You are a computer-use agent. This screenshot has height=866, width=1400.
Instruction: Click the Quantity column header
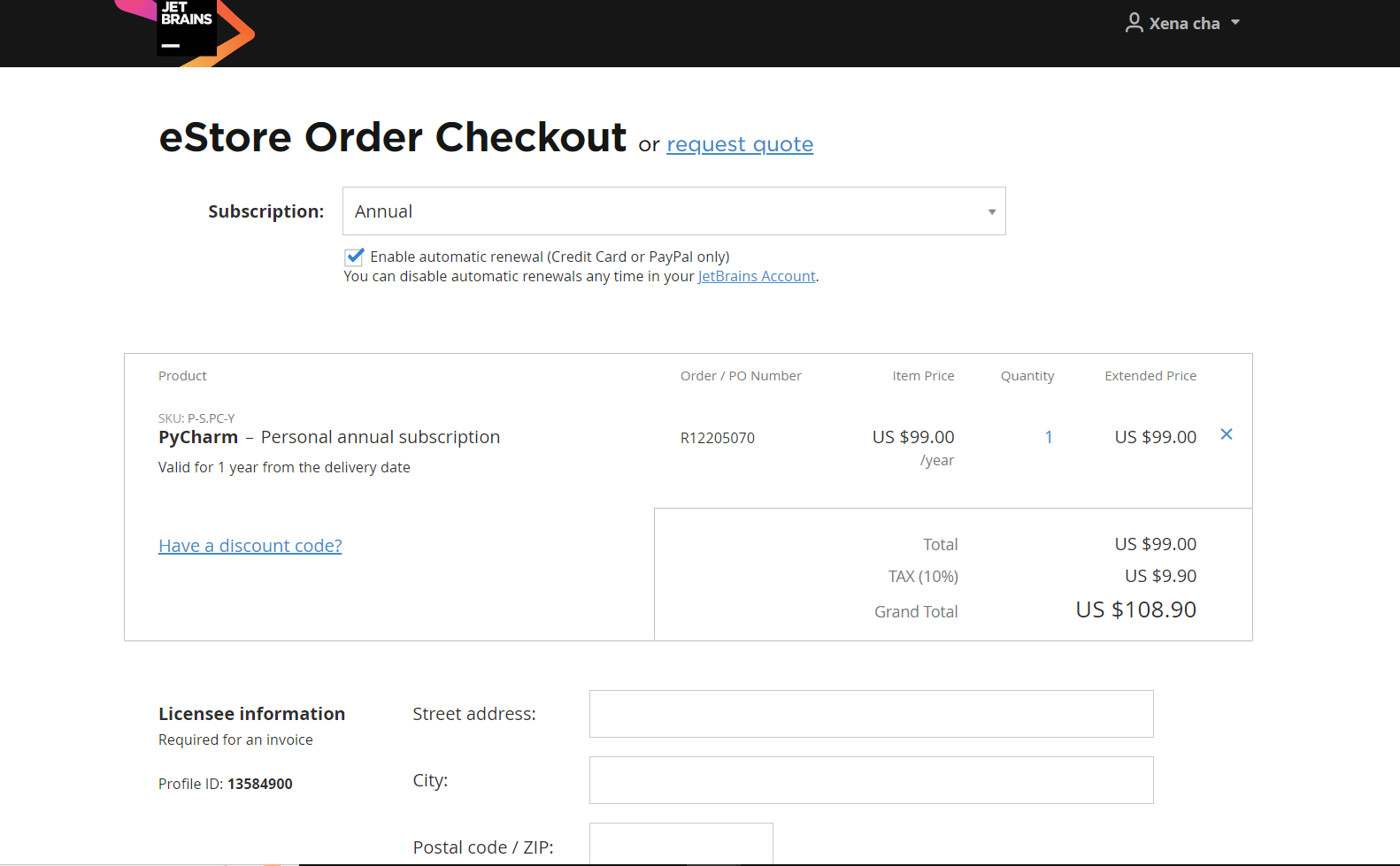[1027, 376]
